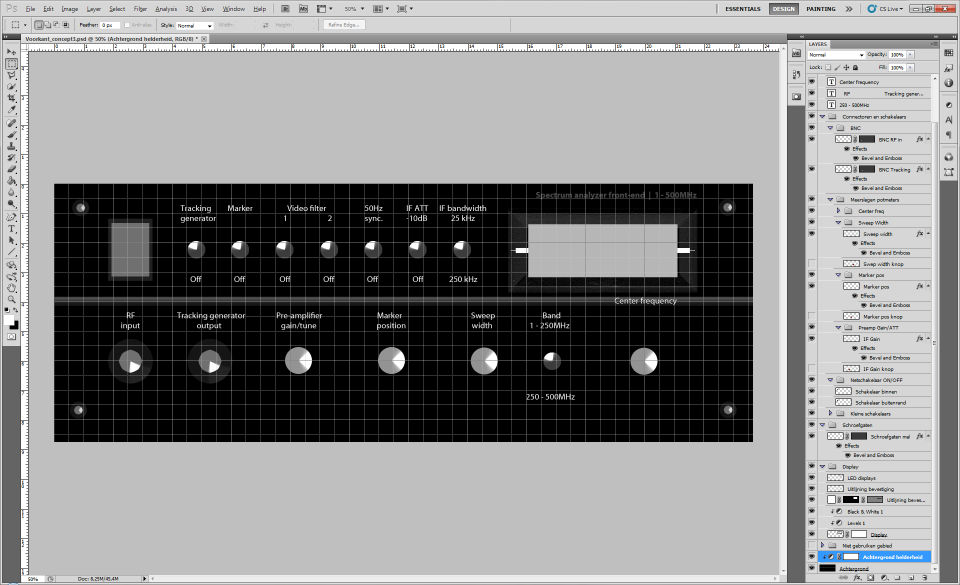
Task: Open the layer blend mode dropdown
Action: click(836, 55)
